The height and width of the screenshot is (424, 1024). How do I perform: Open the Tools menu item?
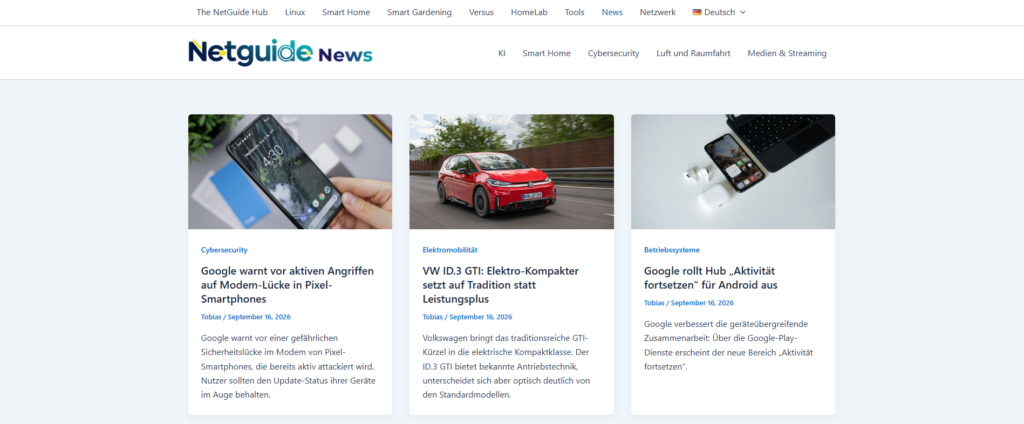(575, 12)
